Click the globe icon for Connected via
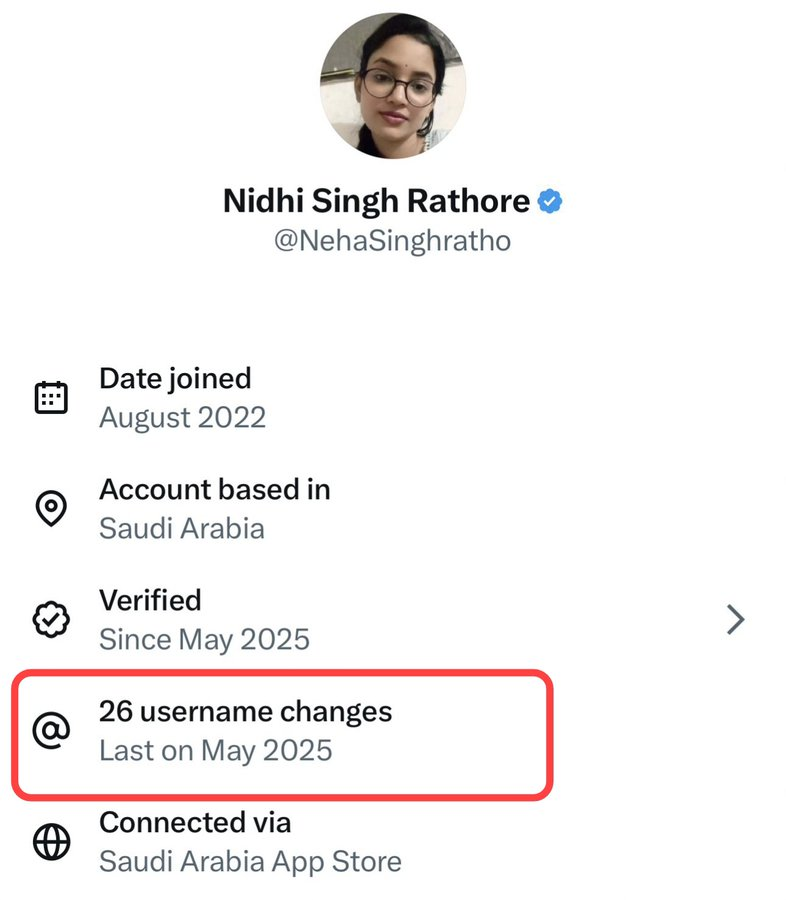The image size is (786, 900). click(x=51, y=841)
